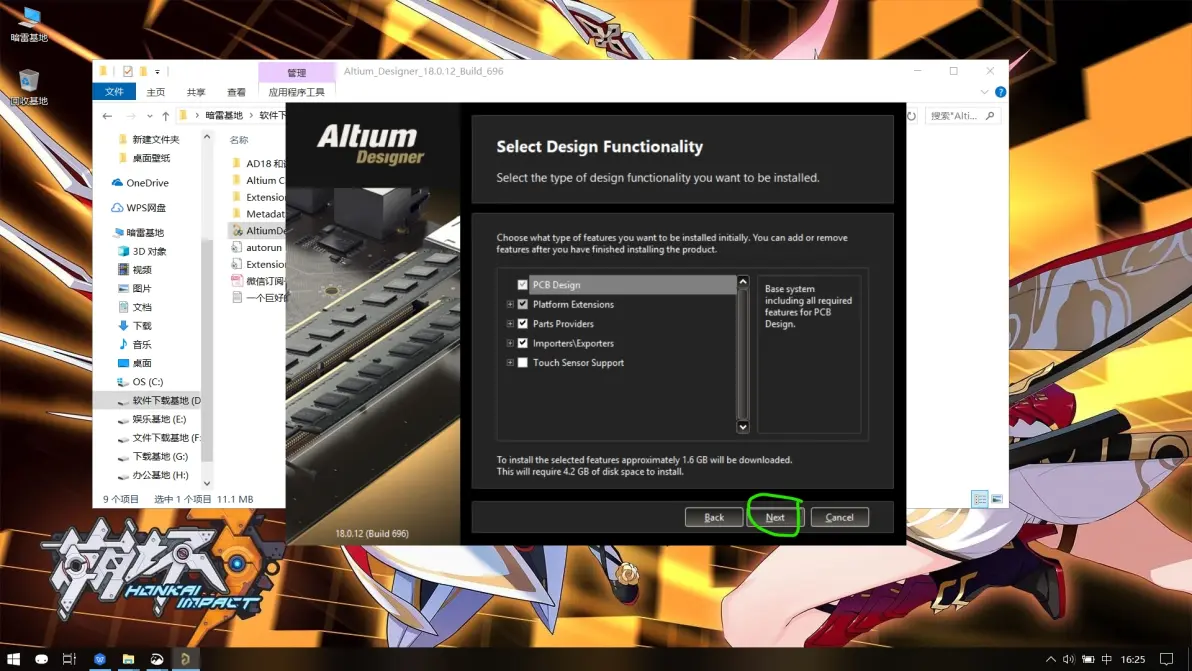Expand the Importers\Exporters tree node
1192x671 pixels.
tap(510, 343)
